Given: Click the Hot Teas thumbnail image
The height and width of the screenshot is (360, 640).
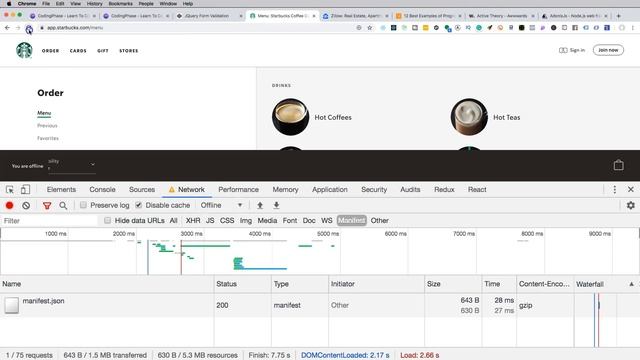Looking at the screenshot, I should click(469, 117).
